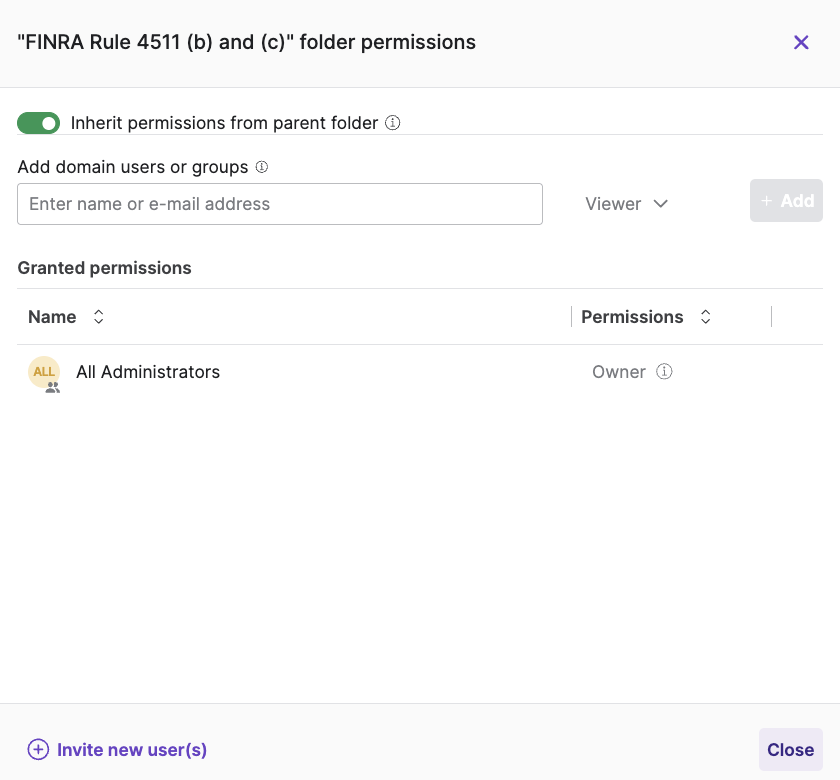This screenshot has height=780, width=840.
Task: Click the name or e-mail address field
Action: (280, 204)
